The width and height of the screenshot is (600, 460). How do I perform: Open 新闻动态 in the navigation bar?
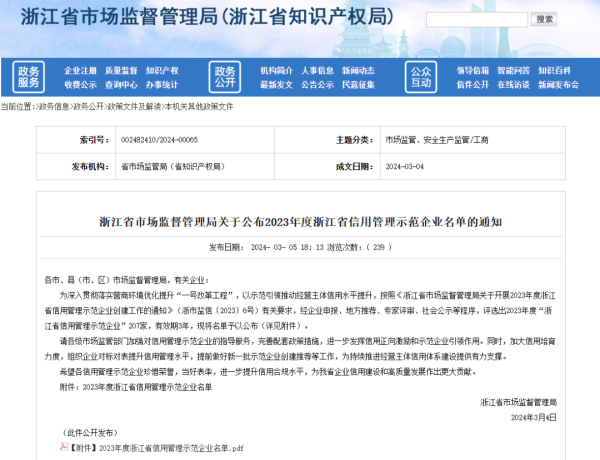point(358,71)
